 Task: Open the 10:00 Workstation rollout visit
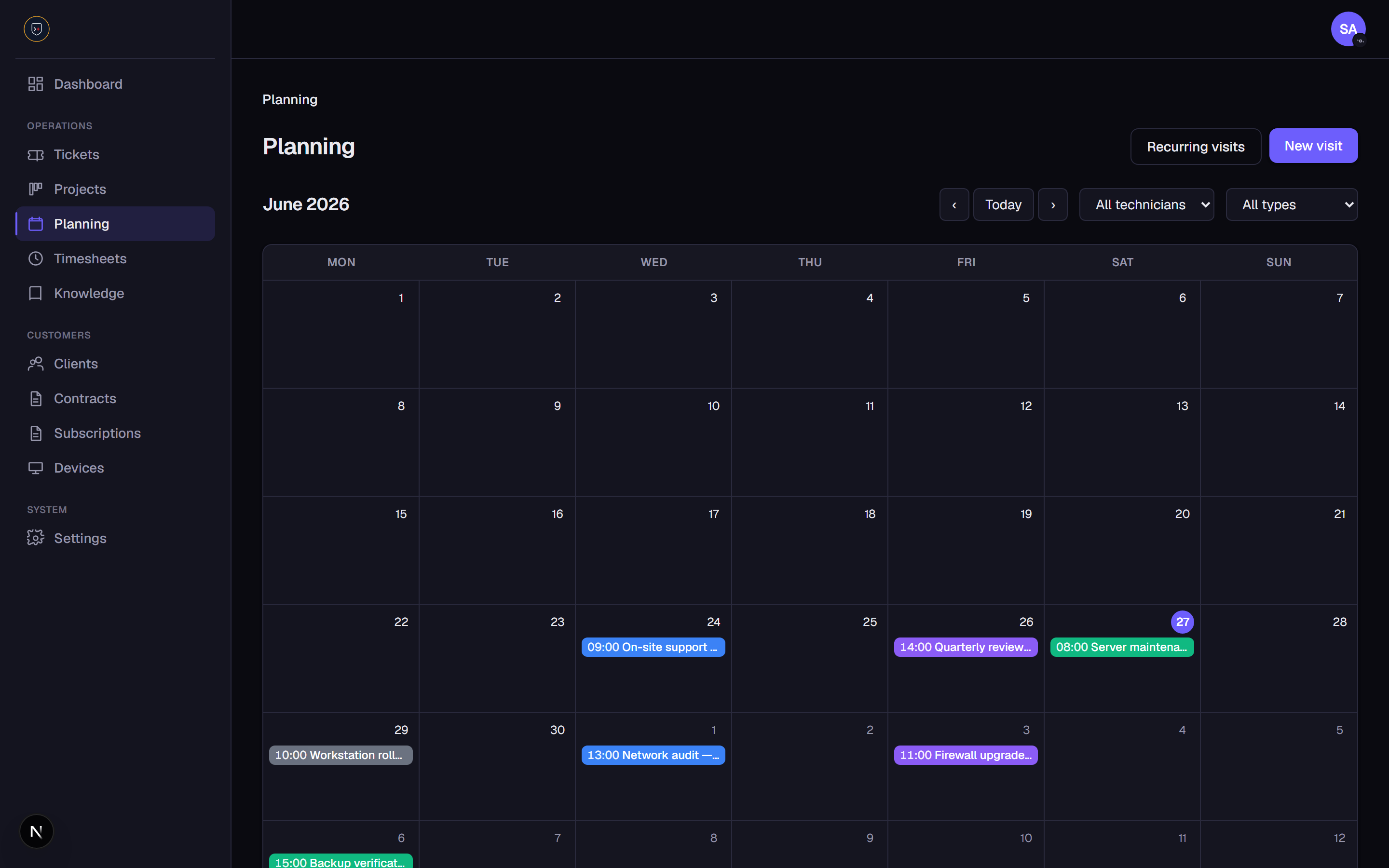(x=341, y=755)
